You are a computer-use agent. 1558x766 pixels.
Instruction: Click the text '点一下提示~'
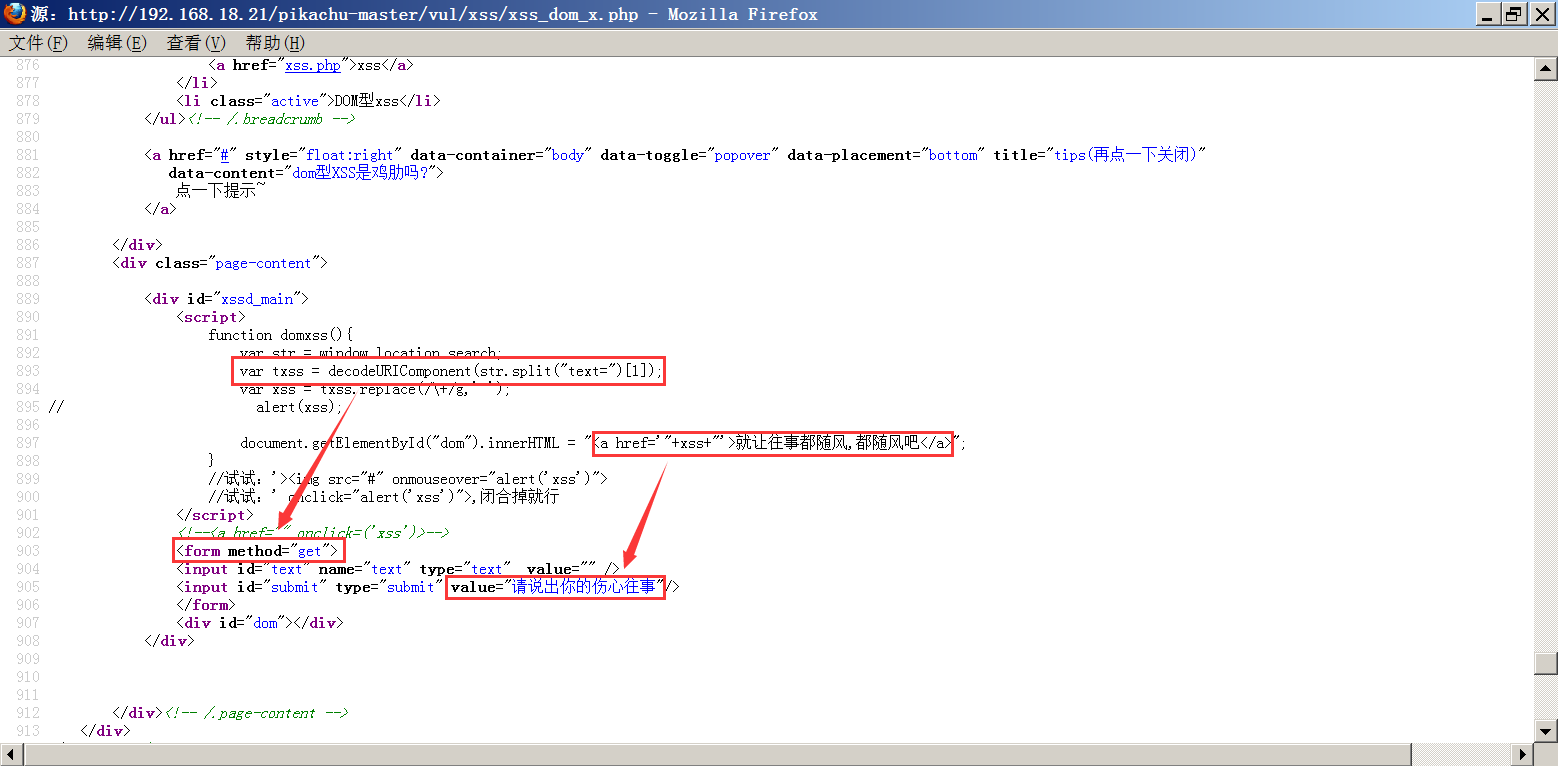[x=221, y=191]
